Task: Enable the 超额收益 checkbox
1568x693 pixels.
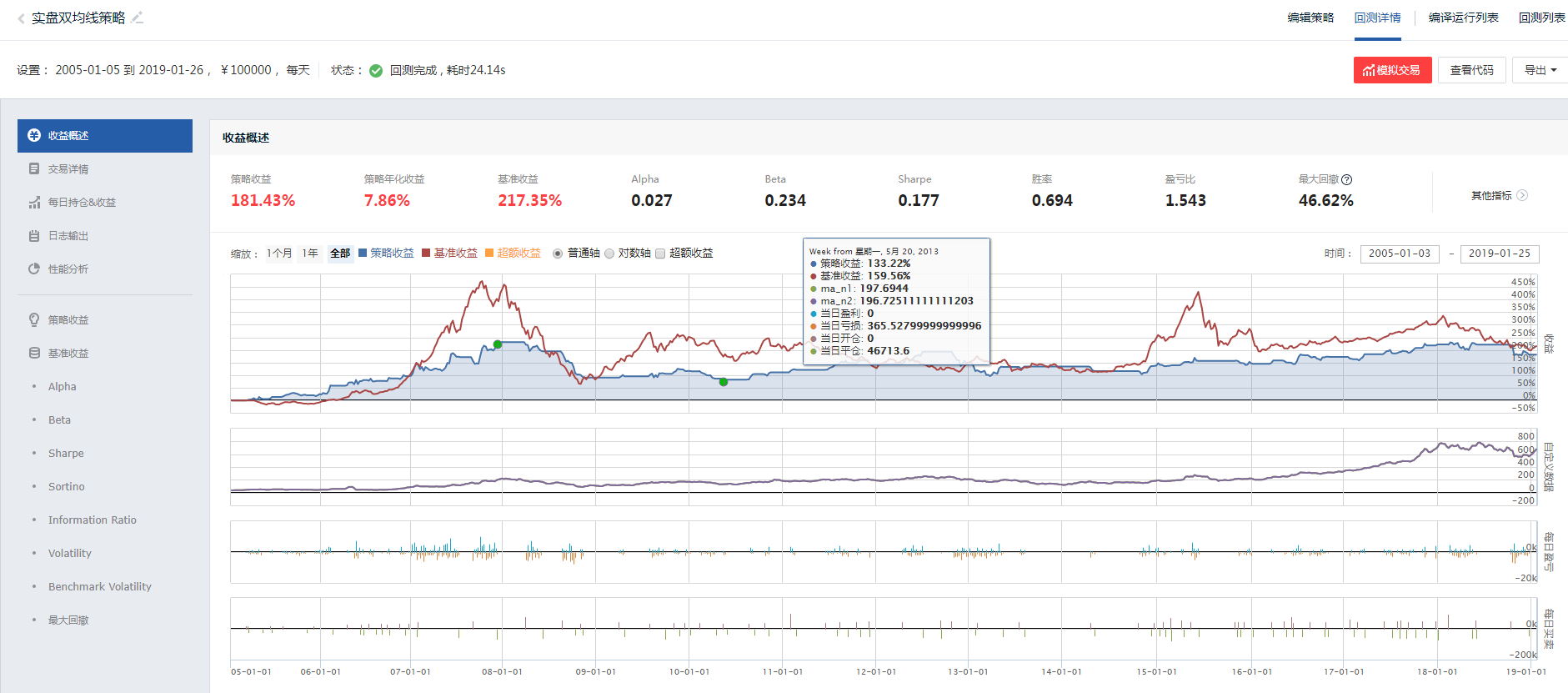Action: 660,254
